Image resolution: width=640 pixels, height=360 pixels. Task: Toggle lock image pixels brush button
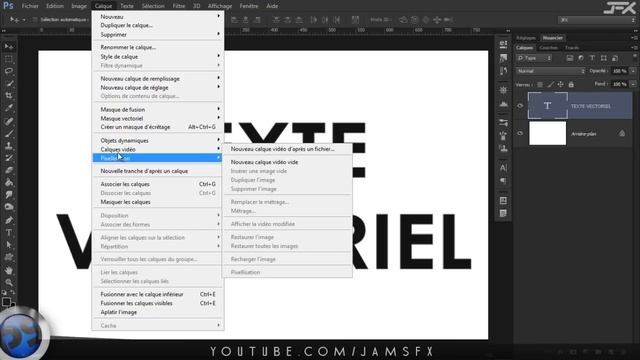click(550, 84)
